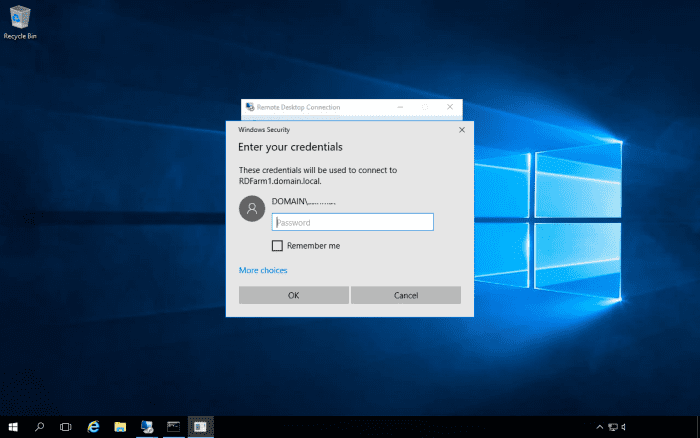The height and width of the screenshot is (438, 700).
Task: Open the More choices link
Action: pyautogui.click(x=263, y=270)
